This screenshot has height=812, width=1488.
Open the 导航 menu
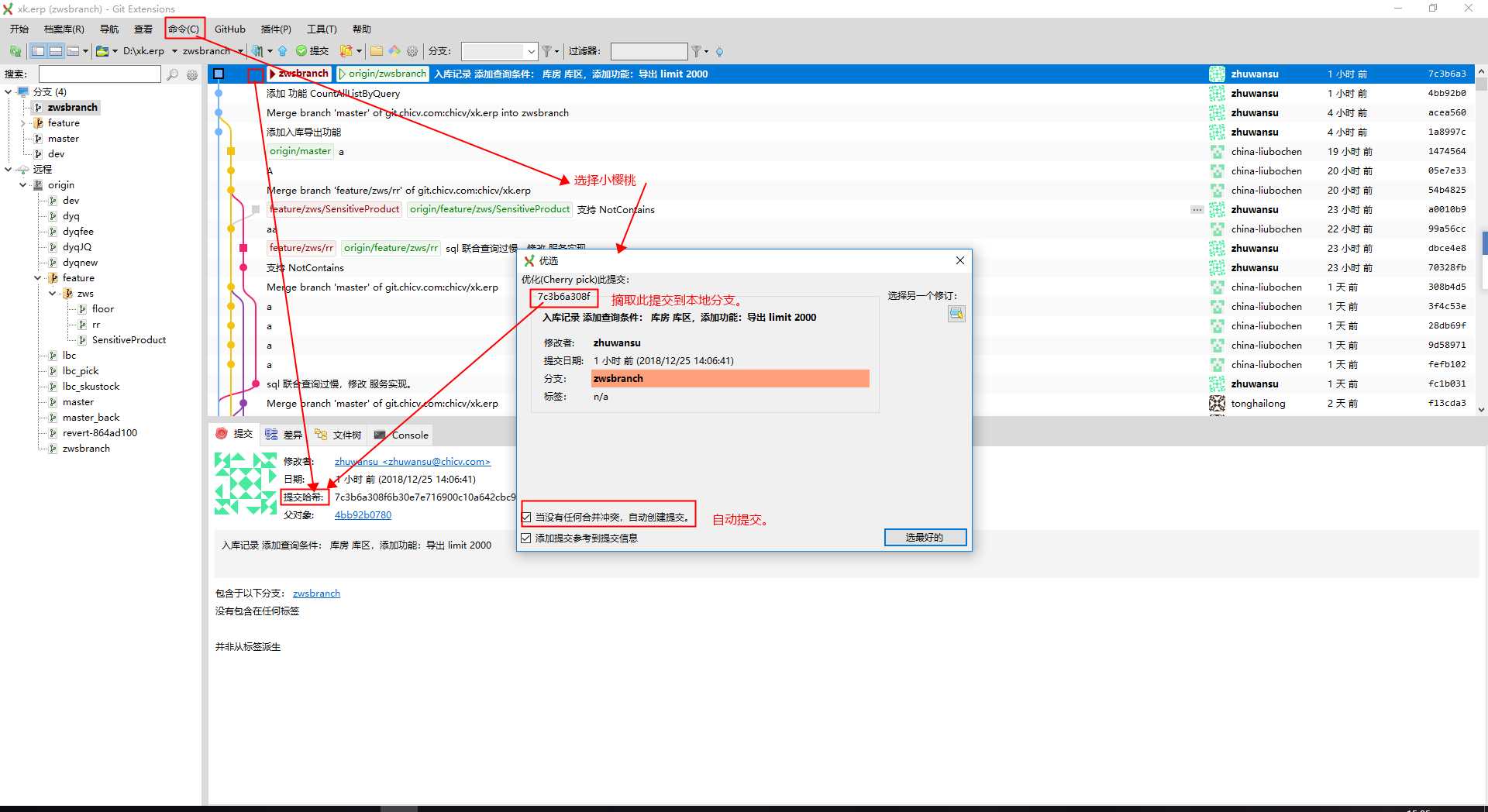[x=109, y=29]
